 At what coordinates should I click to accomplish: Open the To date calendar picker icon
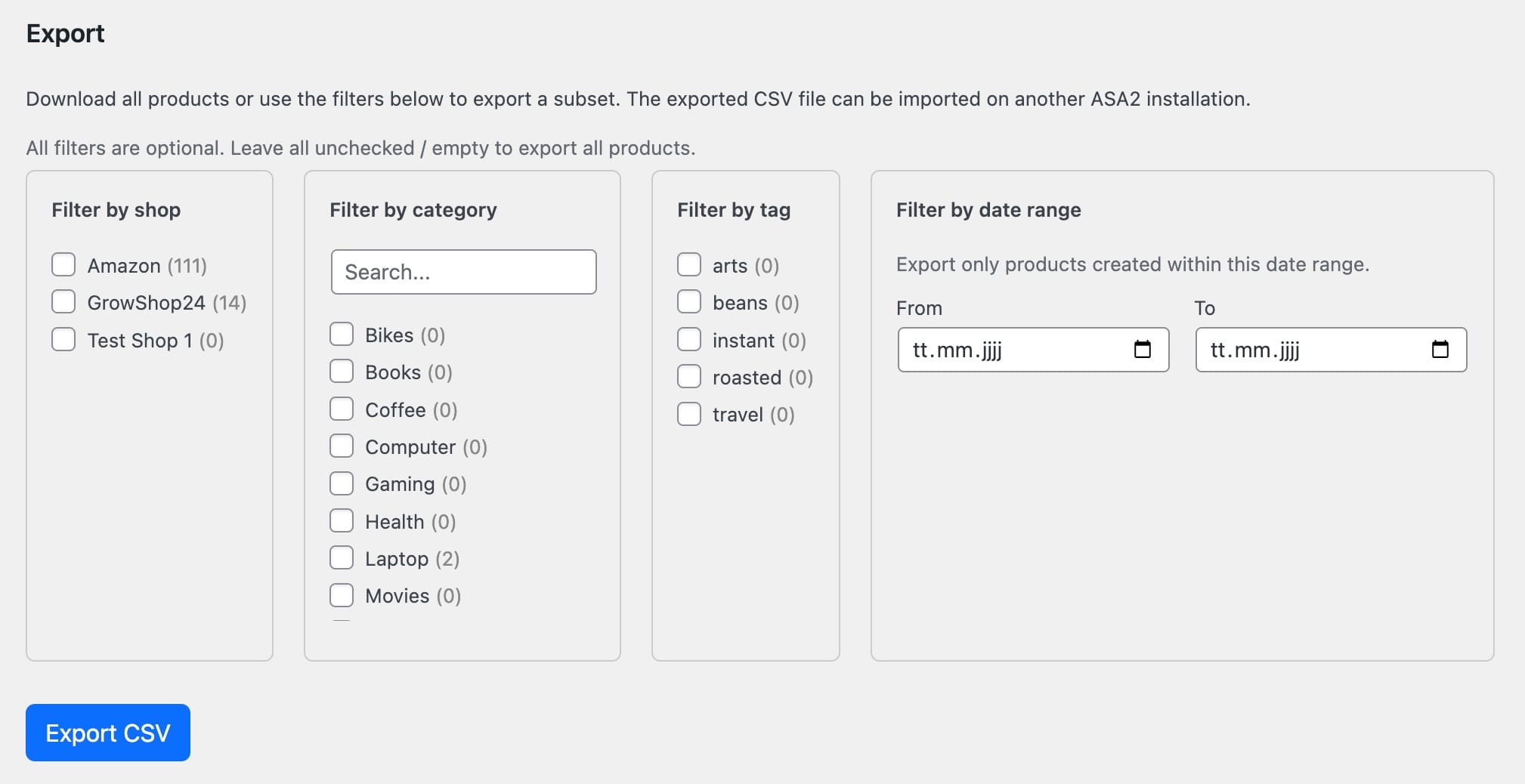point(1440,349)
